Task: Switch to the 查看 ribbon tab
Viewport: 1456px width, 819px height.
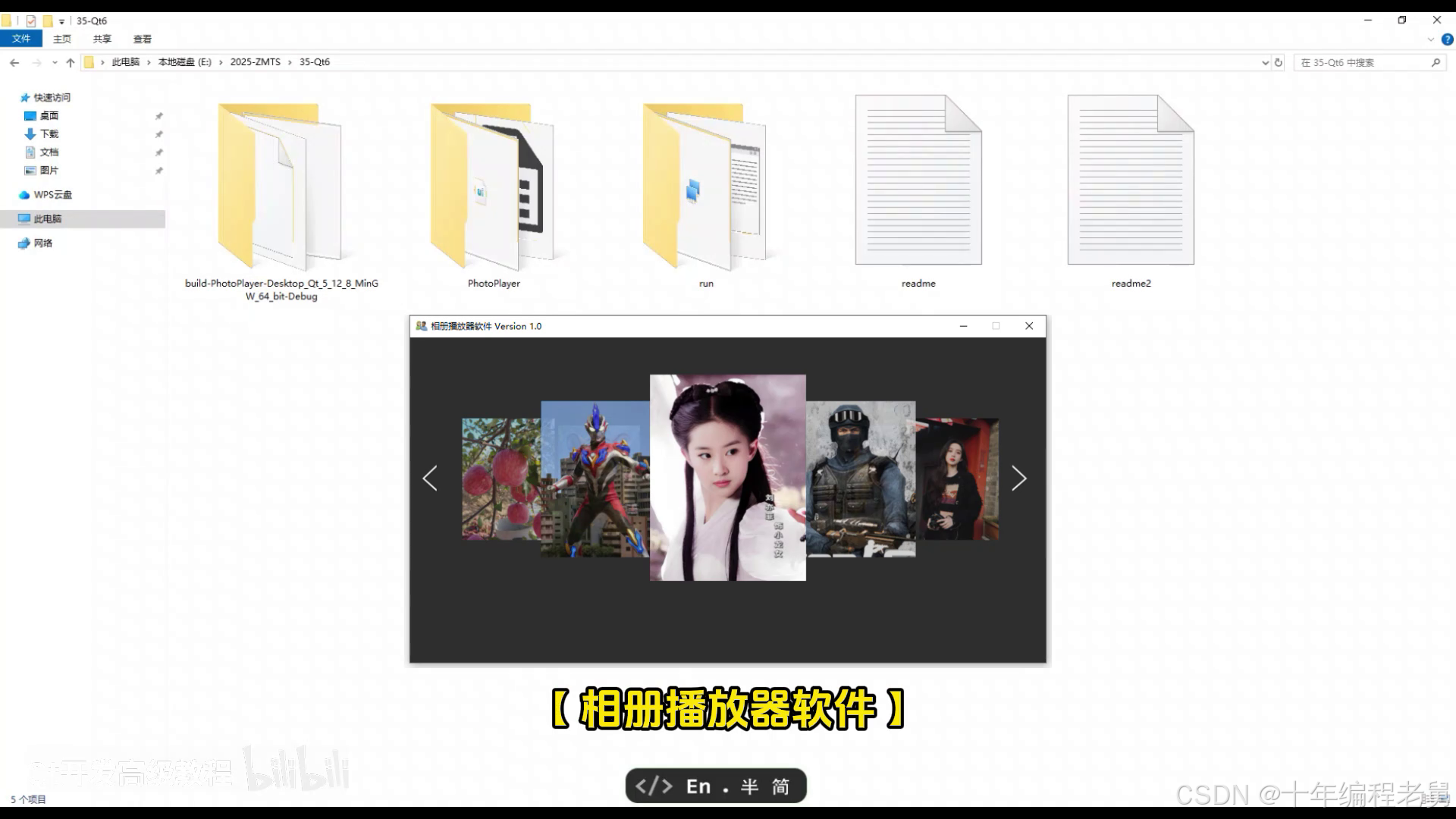Action: (142, 39)
